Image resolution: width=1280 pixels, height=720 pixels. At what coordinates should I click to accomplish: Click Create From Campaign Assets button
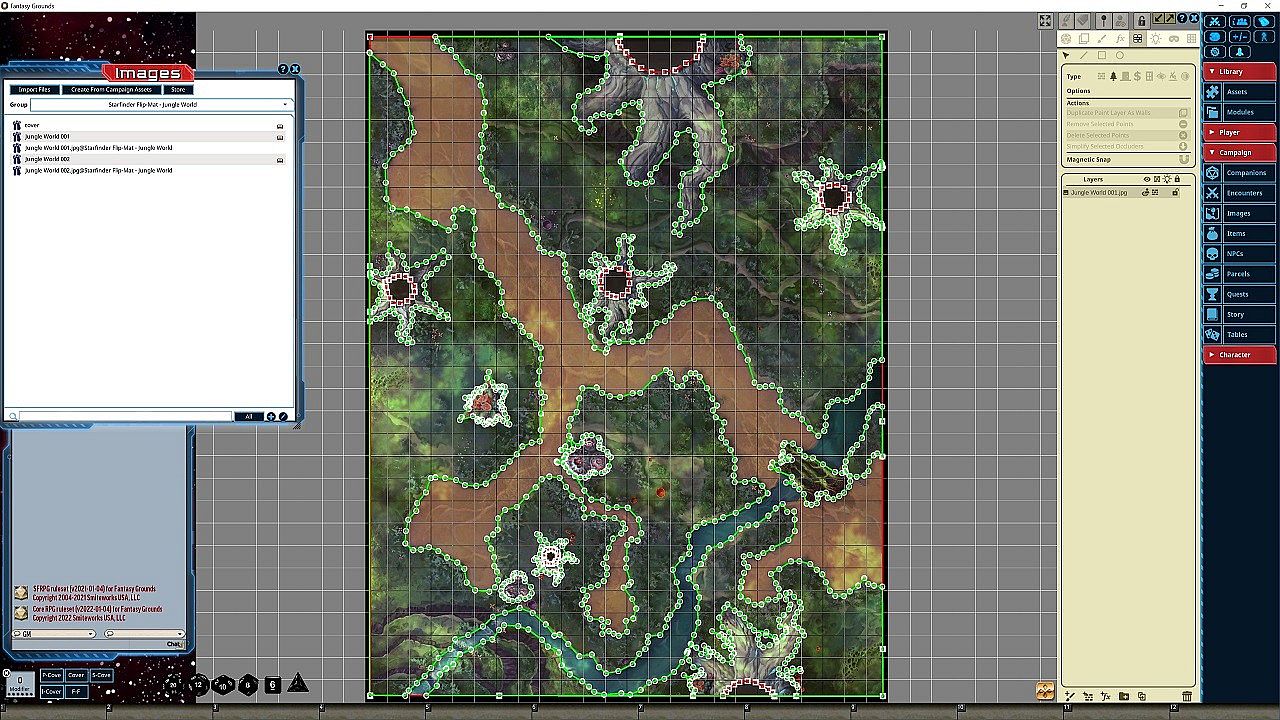pos(111,90)
